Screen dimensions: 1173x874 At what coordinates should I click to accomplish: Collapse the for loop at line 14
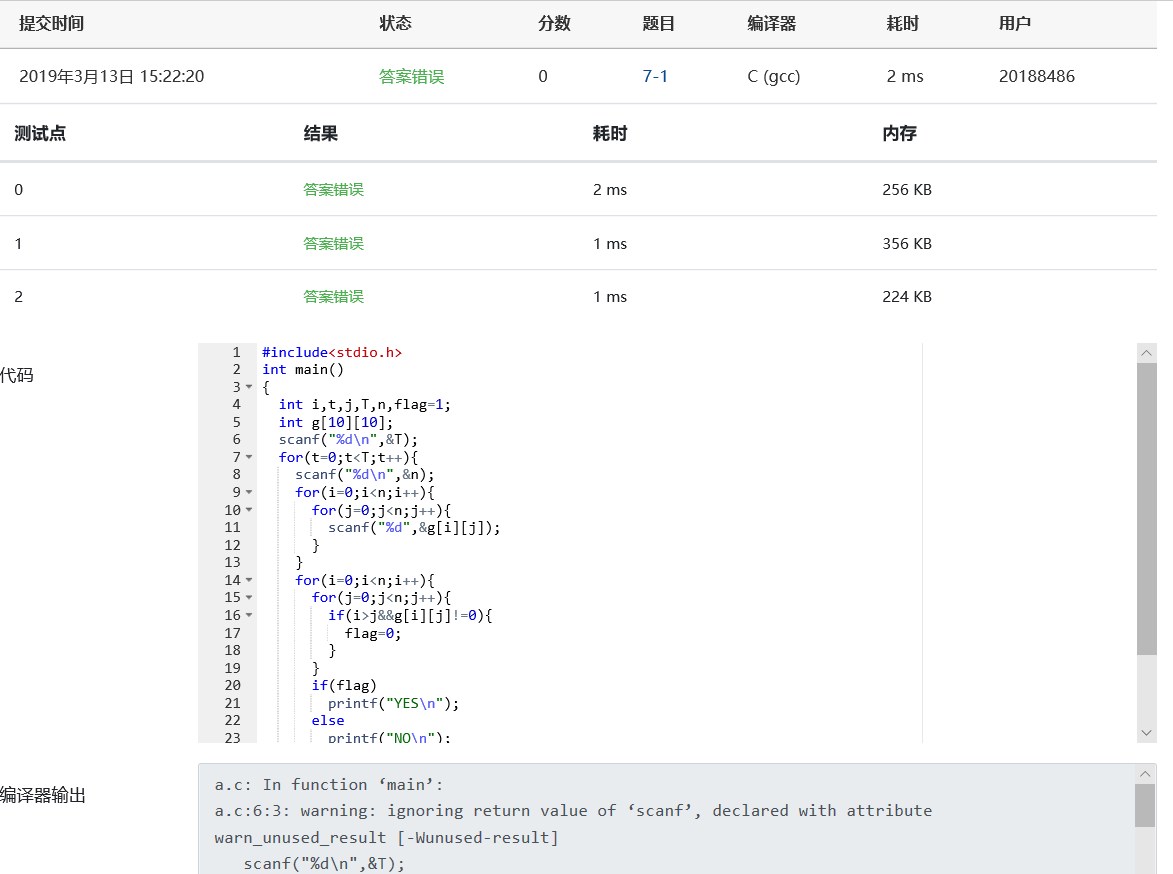coord(248,580)
